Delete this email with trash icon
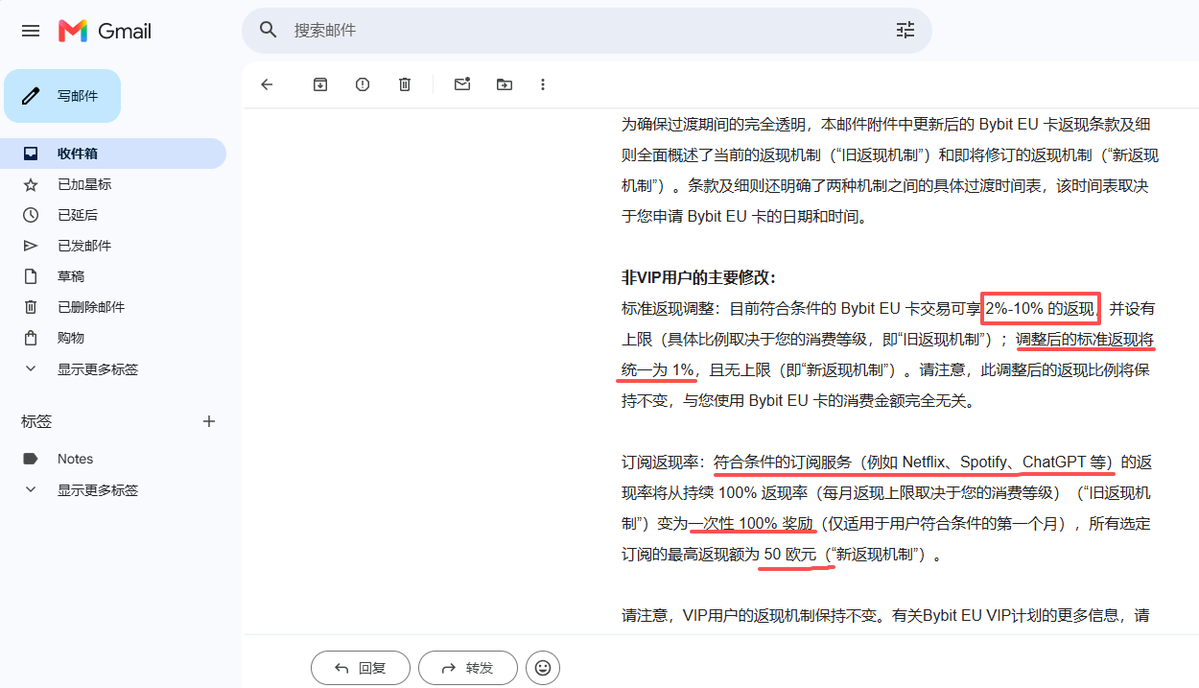Image resolution: width=1199 pixels, height=688 pixels. [405, 84]
